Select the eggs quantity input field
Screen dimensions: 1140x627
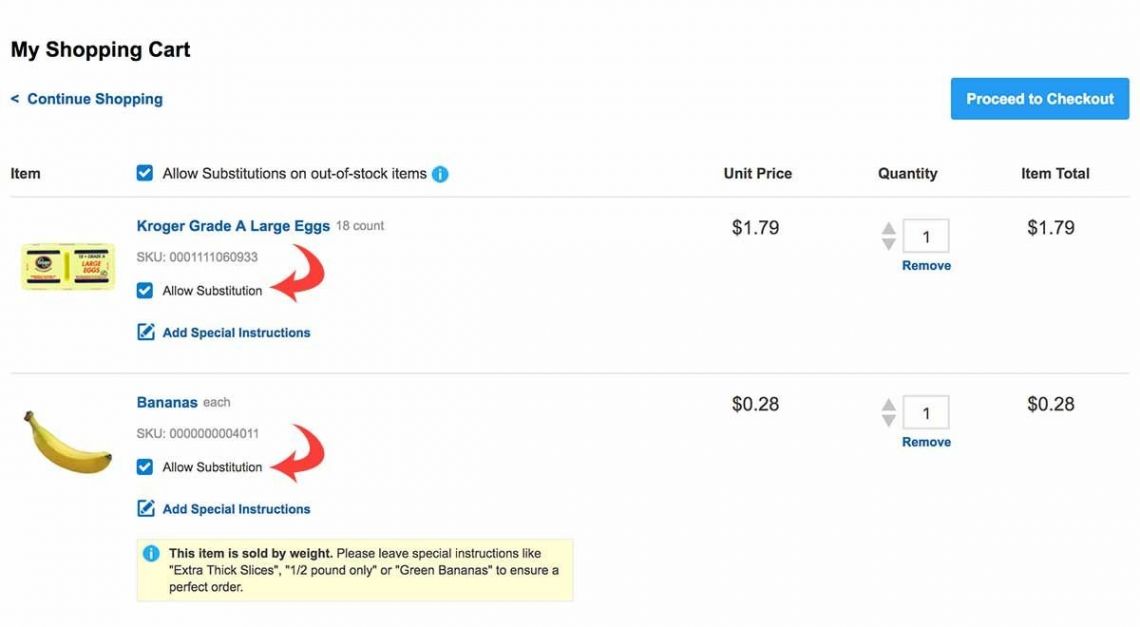(x=926, y=236)
